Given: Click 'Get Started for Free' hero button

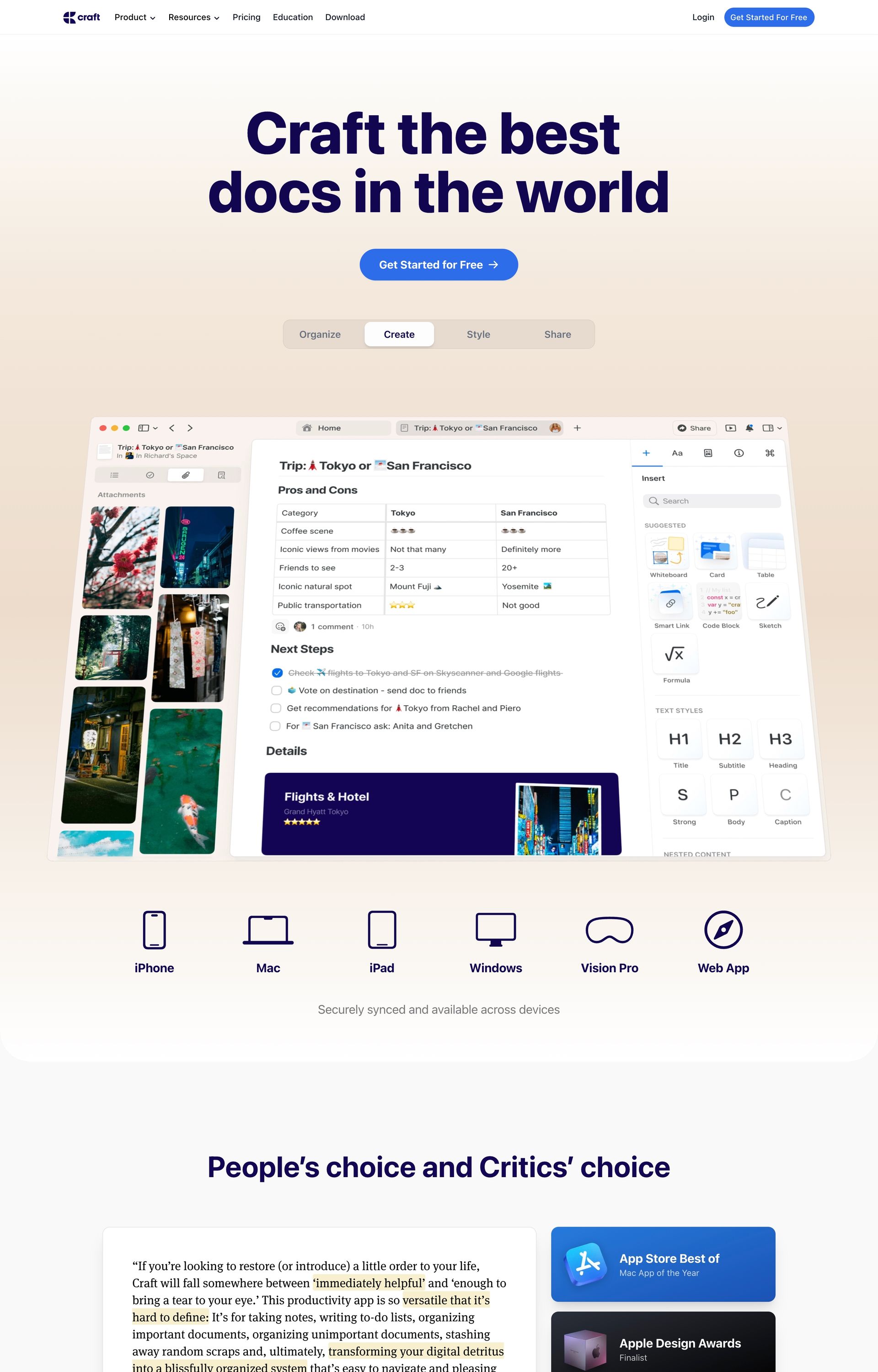Looking at the screenshot, I should (x=439, y=264).
